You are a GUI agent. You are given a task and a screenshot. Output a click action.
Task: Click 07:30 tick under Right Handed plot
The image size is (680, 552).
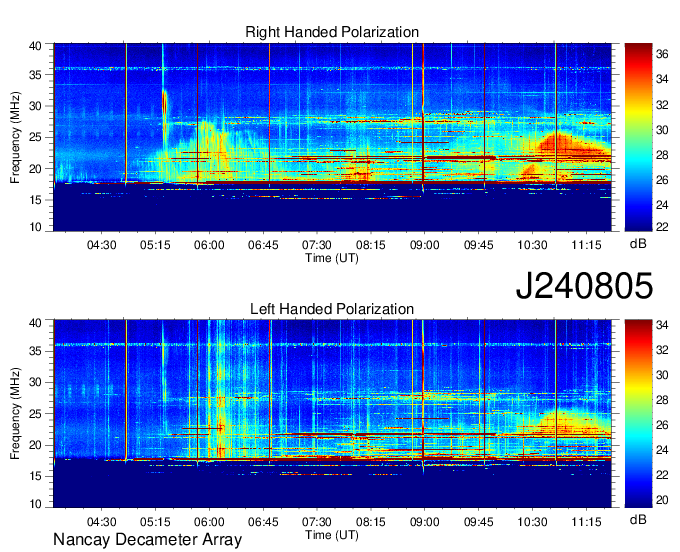[317, 245]
